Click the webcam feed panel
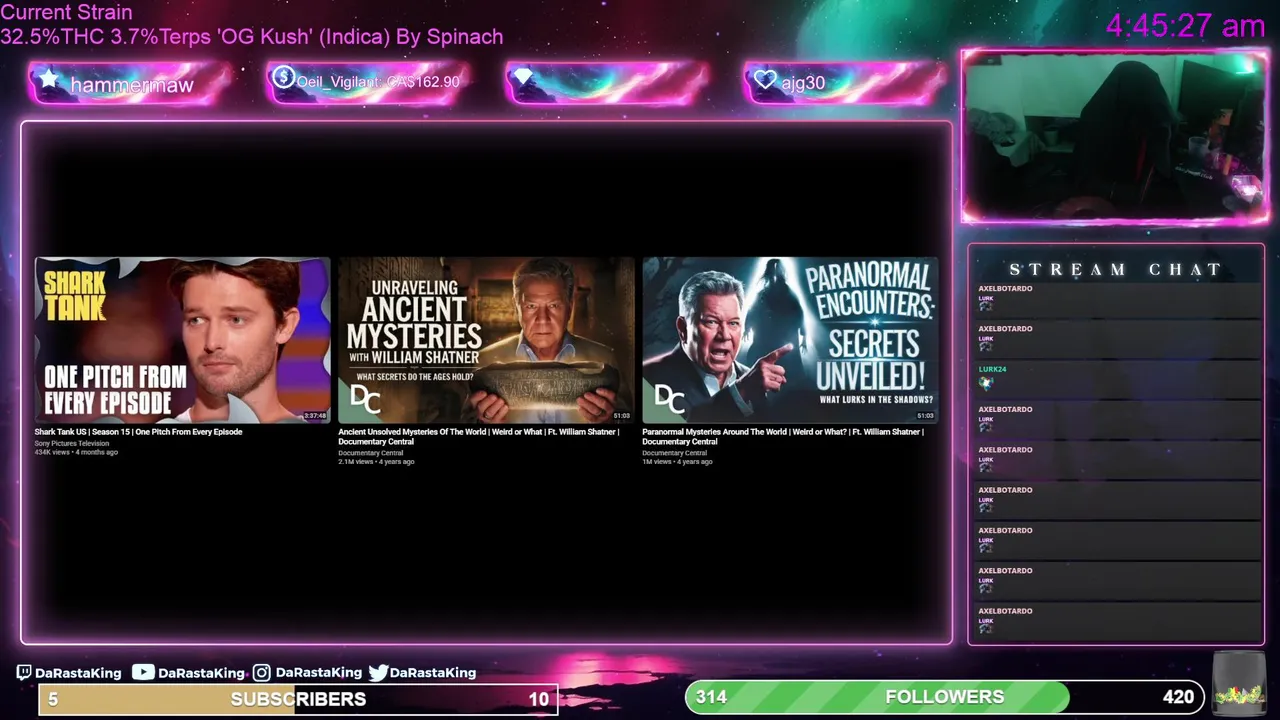The image size is (1280, 720). point(1115,137)
